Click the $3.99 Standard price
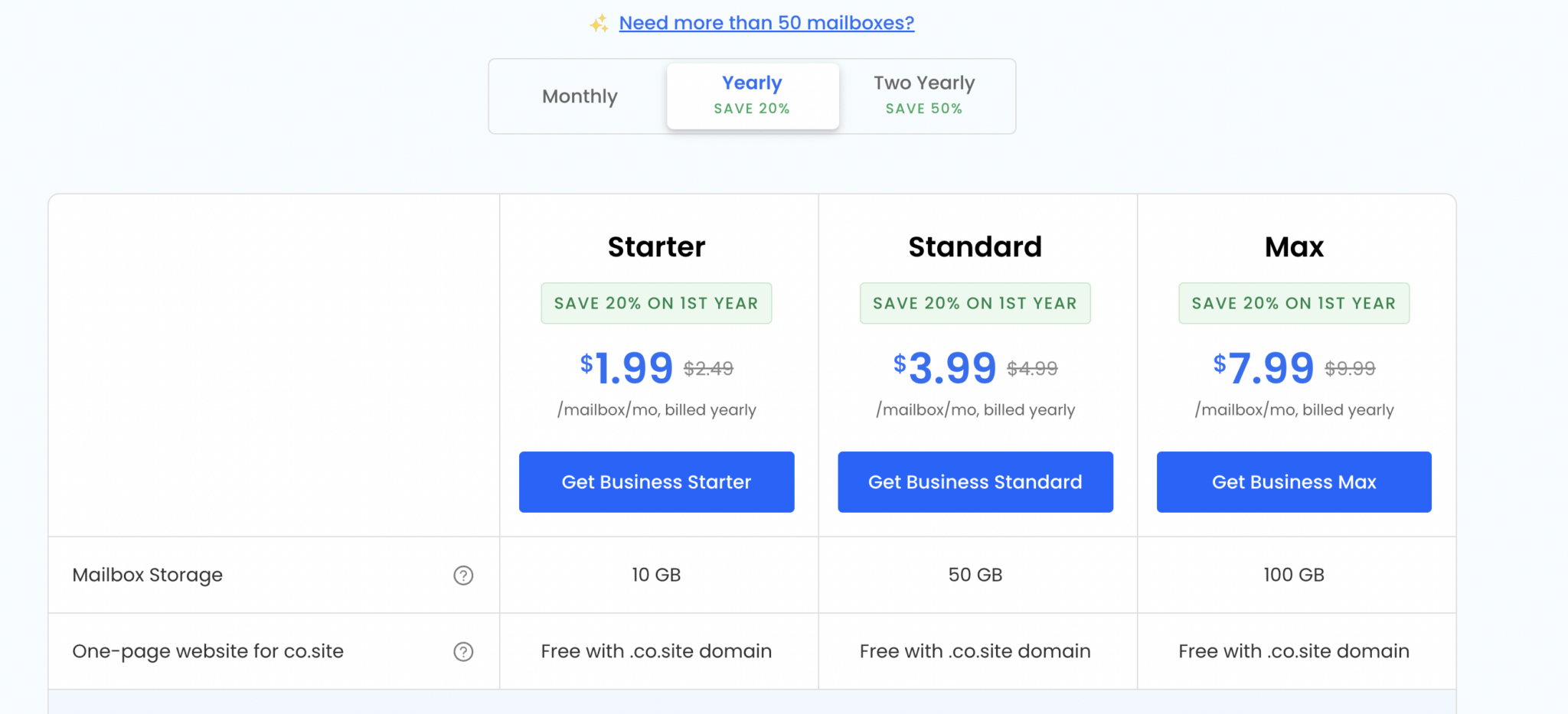This screenshot has height=714, width=1568. tap(945, 367)
